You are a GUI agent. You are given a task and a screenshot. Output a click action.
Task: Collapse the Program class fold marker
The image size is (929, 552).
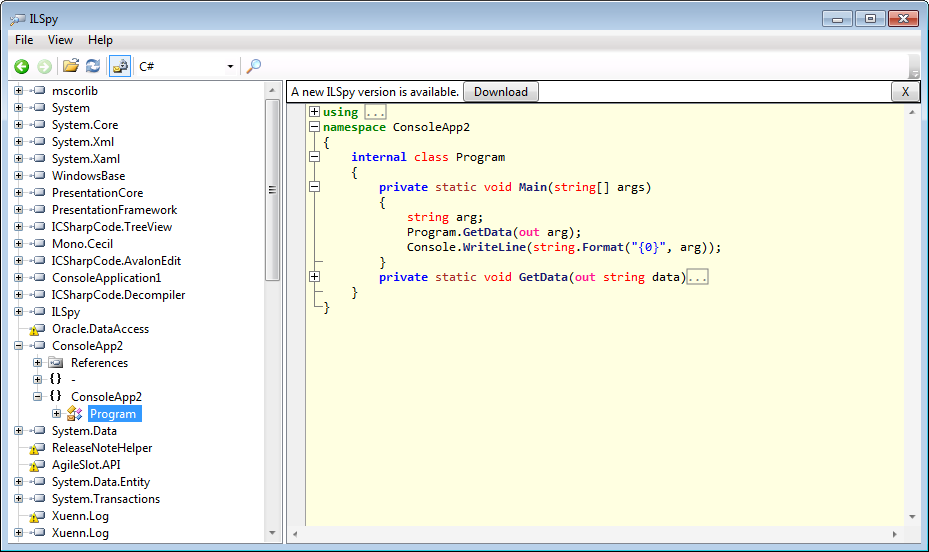pos(315,157)
